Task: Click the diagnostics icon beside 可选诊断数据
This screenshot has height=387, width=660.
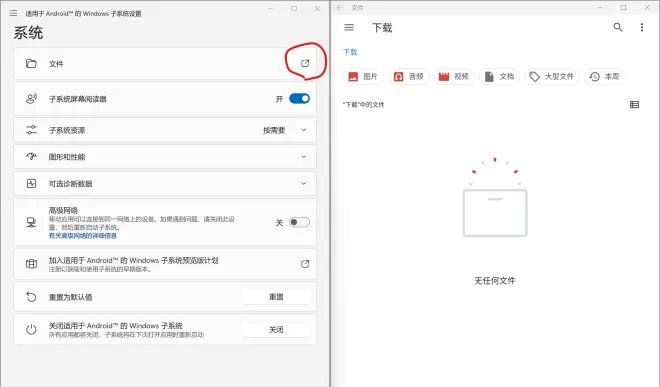Action: 32,184
